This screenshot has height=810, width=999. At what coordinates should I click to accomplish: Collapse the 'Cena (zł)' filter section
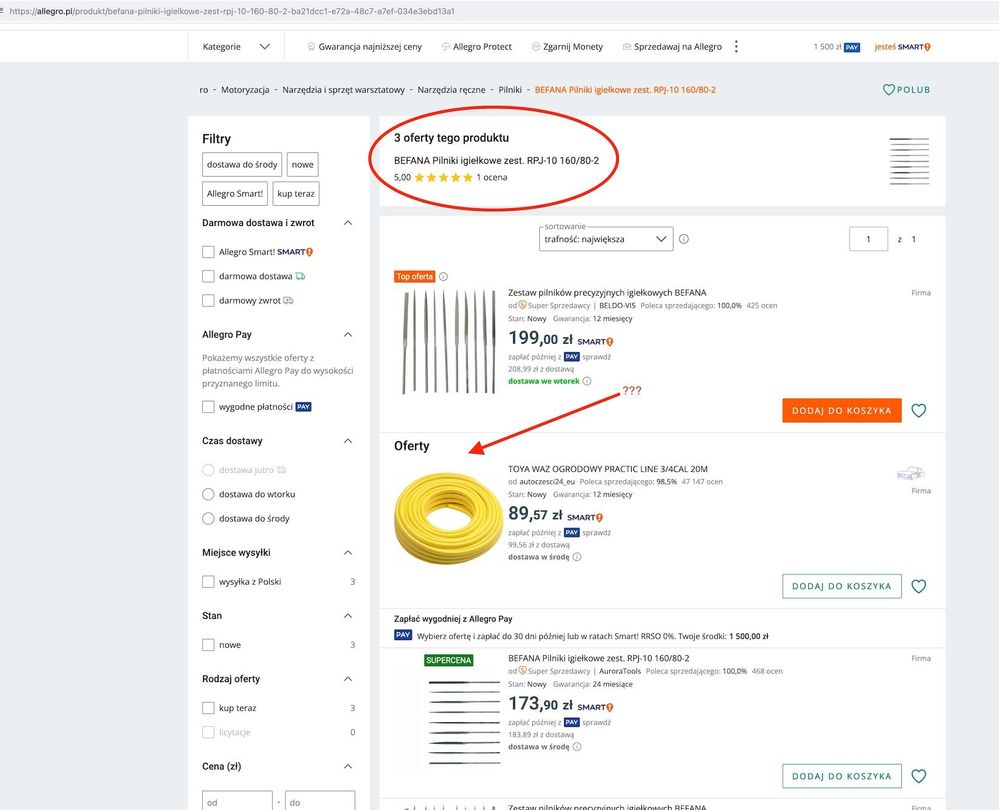[x=348, y=766]
